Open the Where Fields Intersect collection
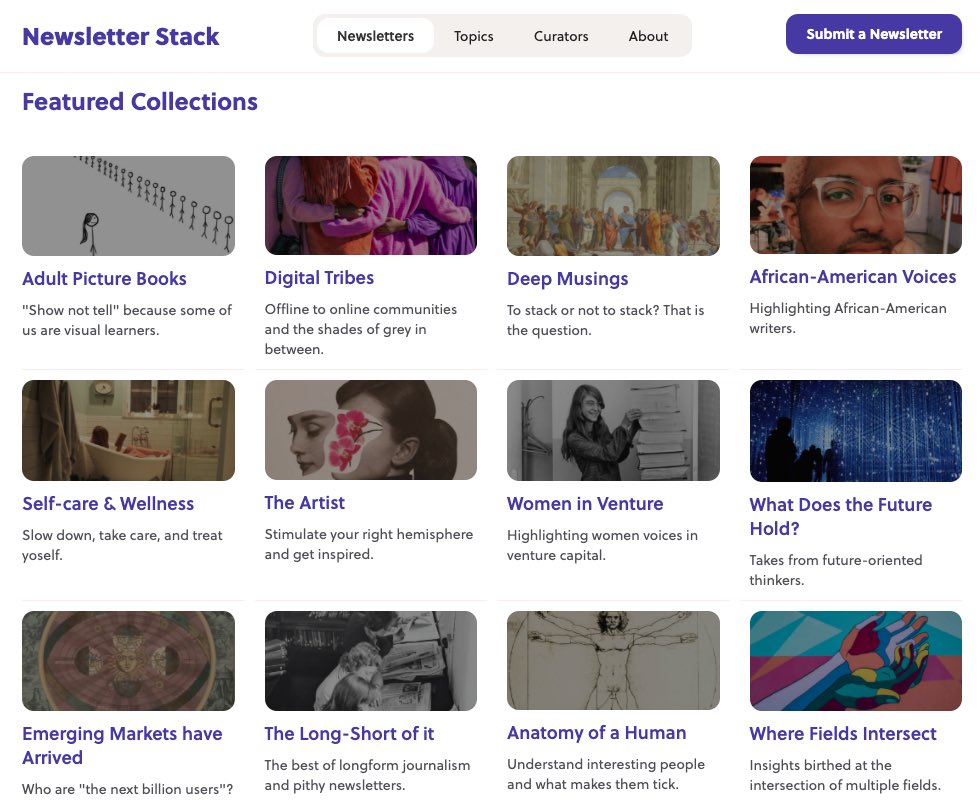The image size is (980, 808). 842,733
